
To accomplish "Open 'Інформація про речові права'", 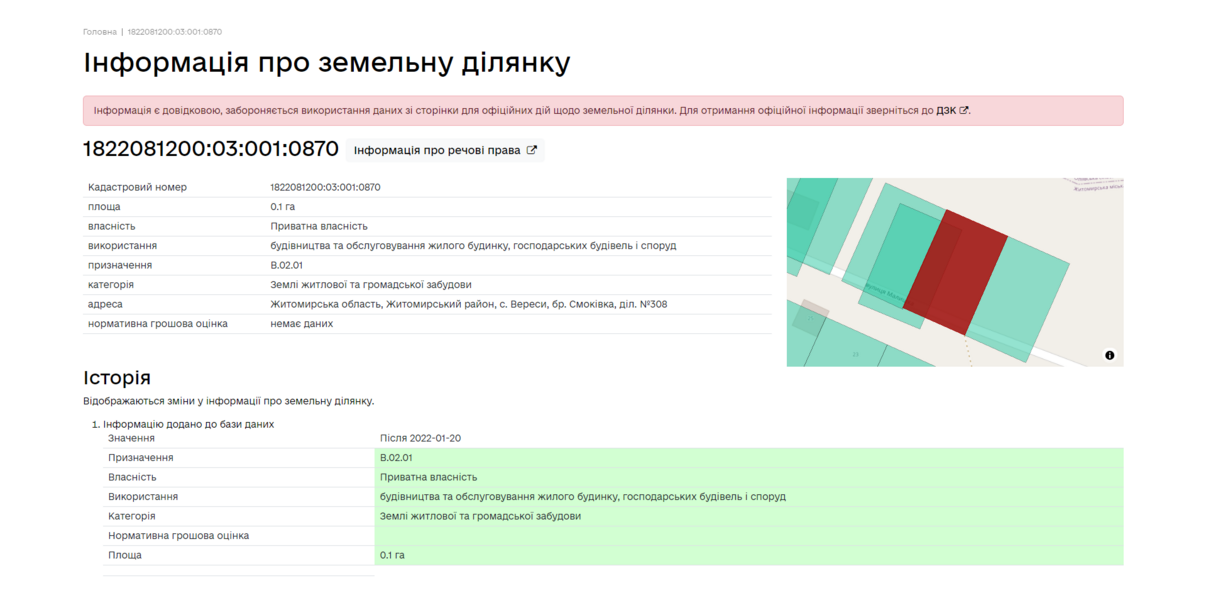I will click(437, 150).
